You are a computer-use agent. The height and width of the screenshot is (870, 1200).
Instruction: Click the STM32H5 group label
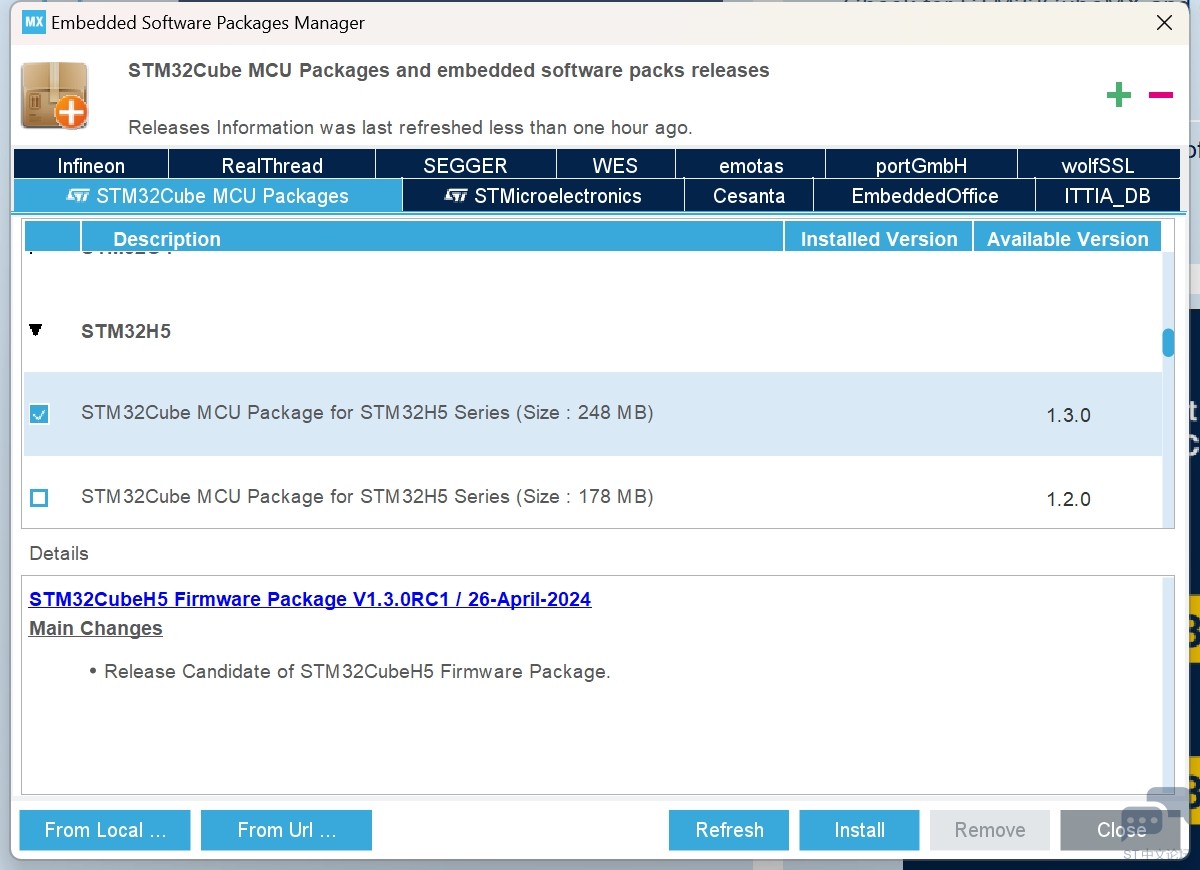click(126, 331)
